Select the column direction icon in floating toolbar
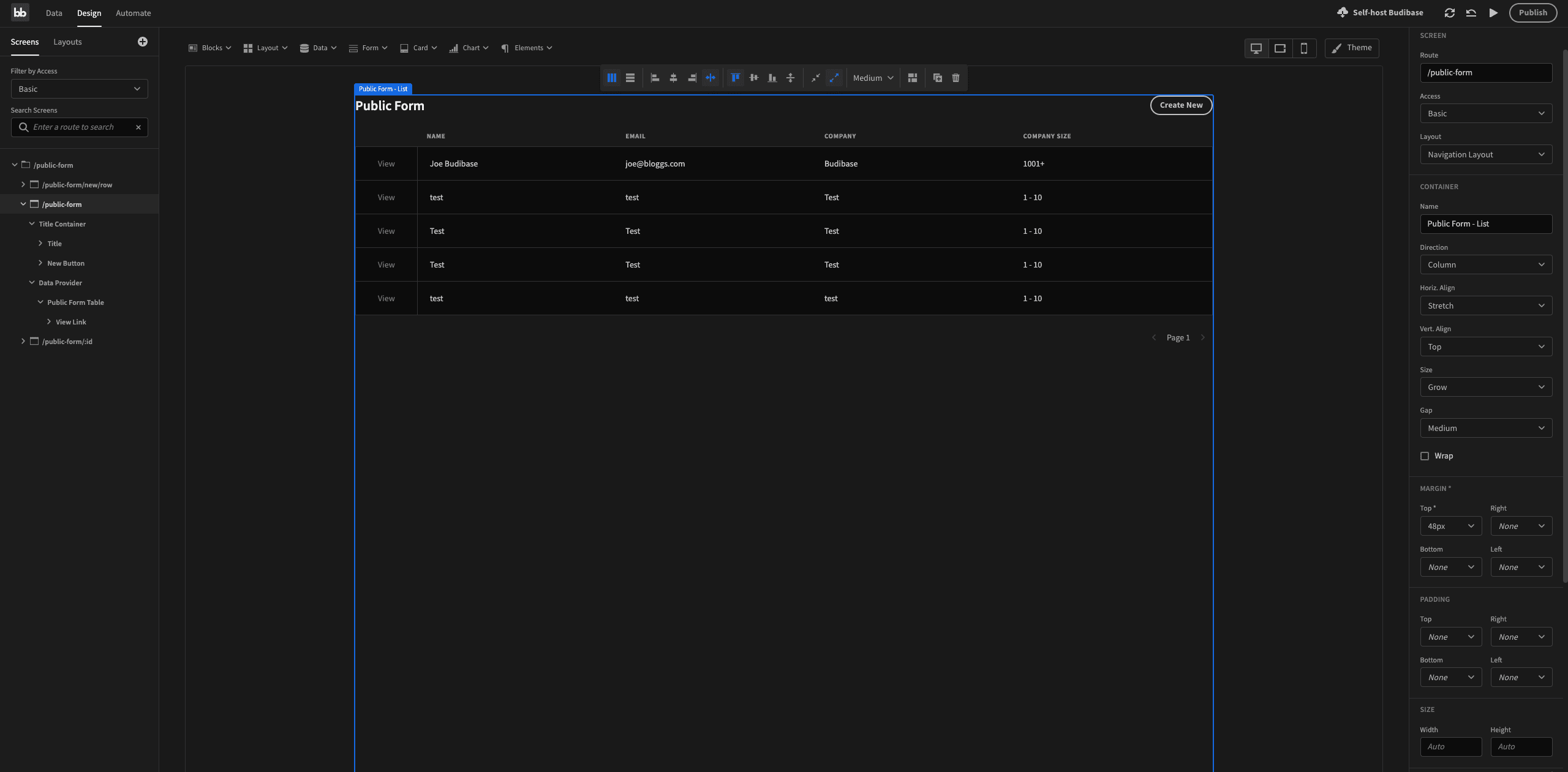The width and height of the screenshot is (1568, 772). tap(611, 78)
